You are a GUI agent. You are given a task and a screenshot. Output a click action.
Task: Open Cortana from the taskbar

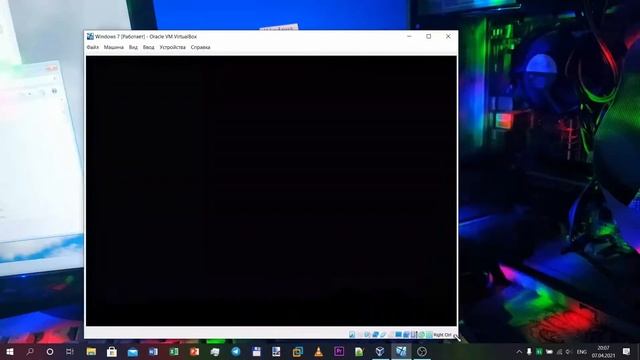coord(50,351)
